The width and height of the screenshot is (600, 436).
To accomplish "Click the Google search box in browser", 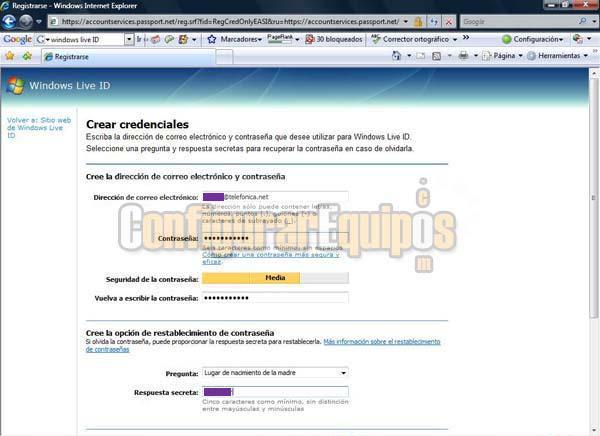I will coord(518,22).
